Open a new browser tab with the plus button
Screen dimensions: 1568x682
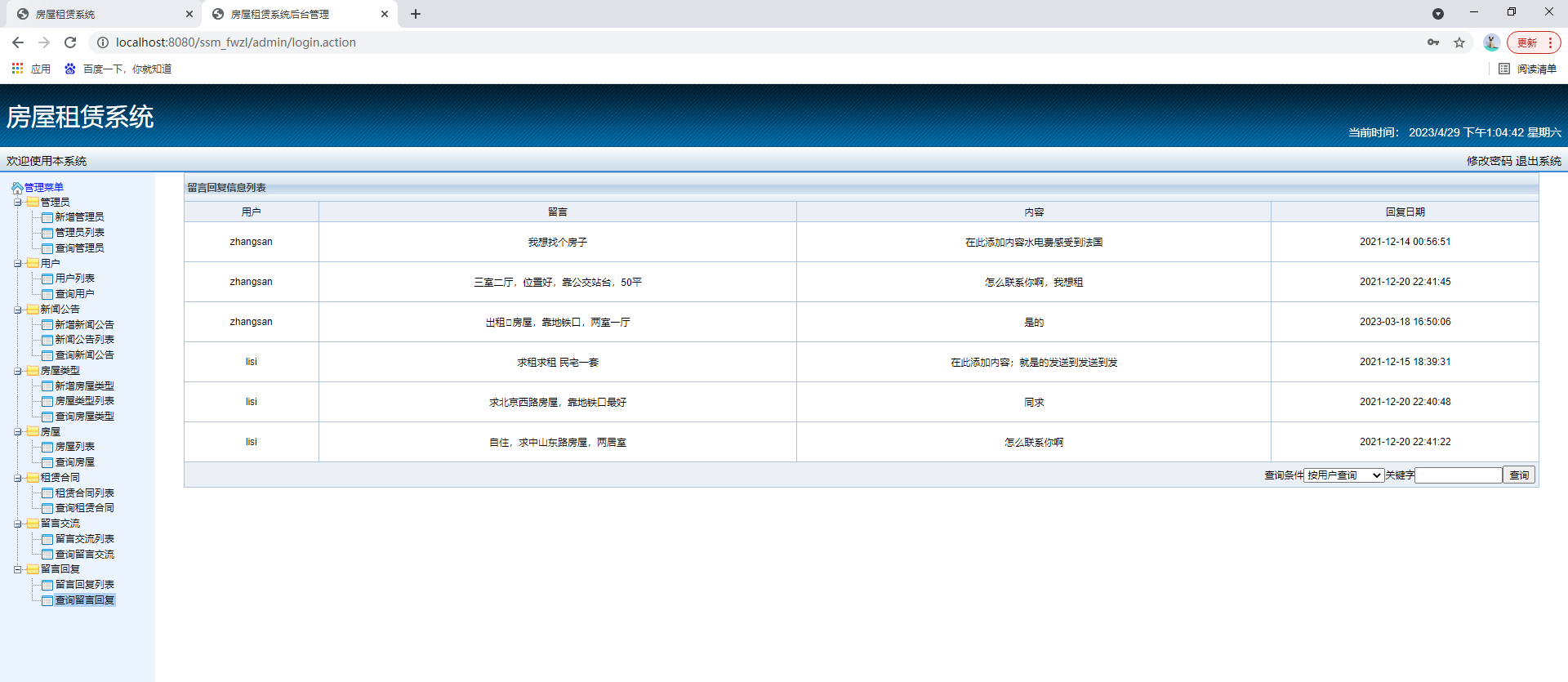[416, 14]
